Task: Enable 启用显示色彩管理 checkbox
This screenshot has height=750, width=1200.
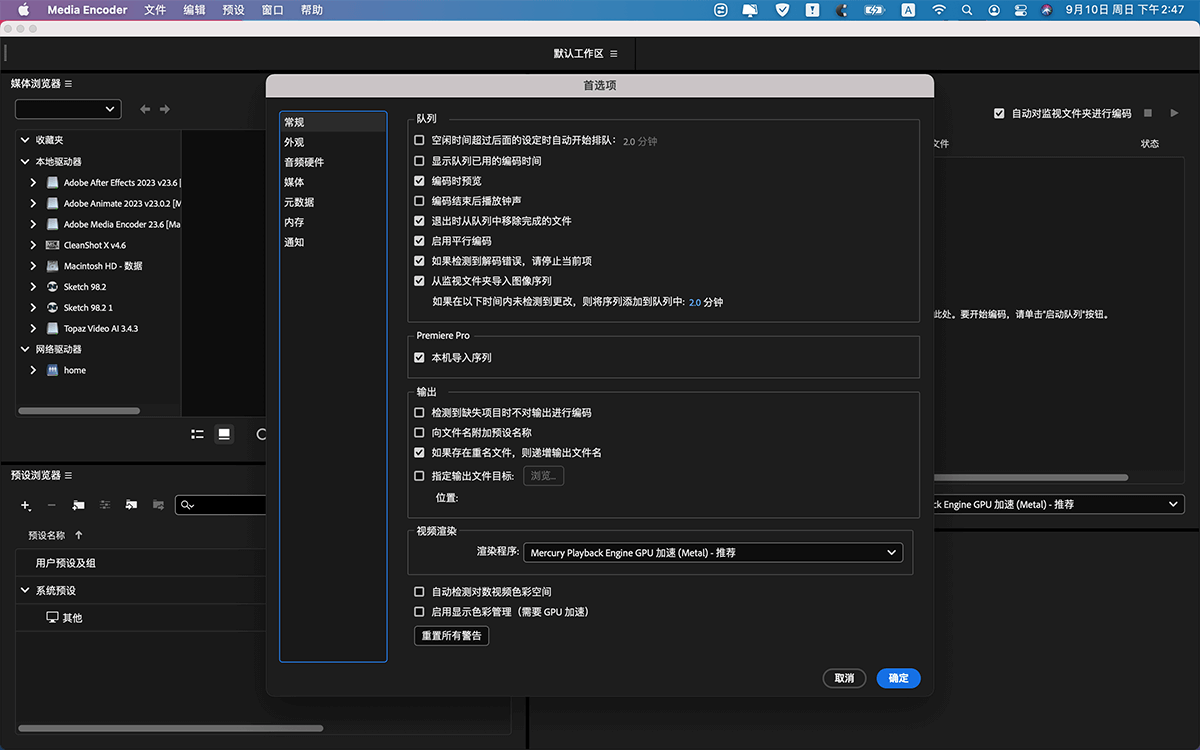Action: point(420,612)
